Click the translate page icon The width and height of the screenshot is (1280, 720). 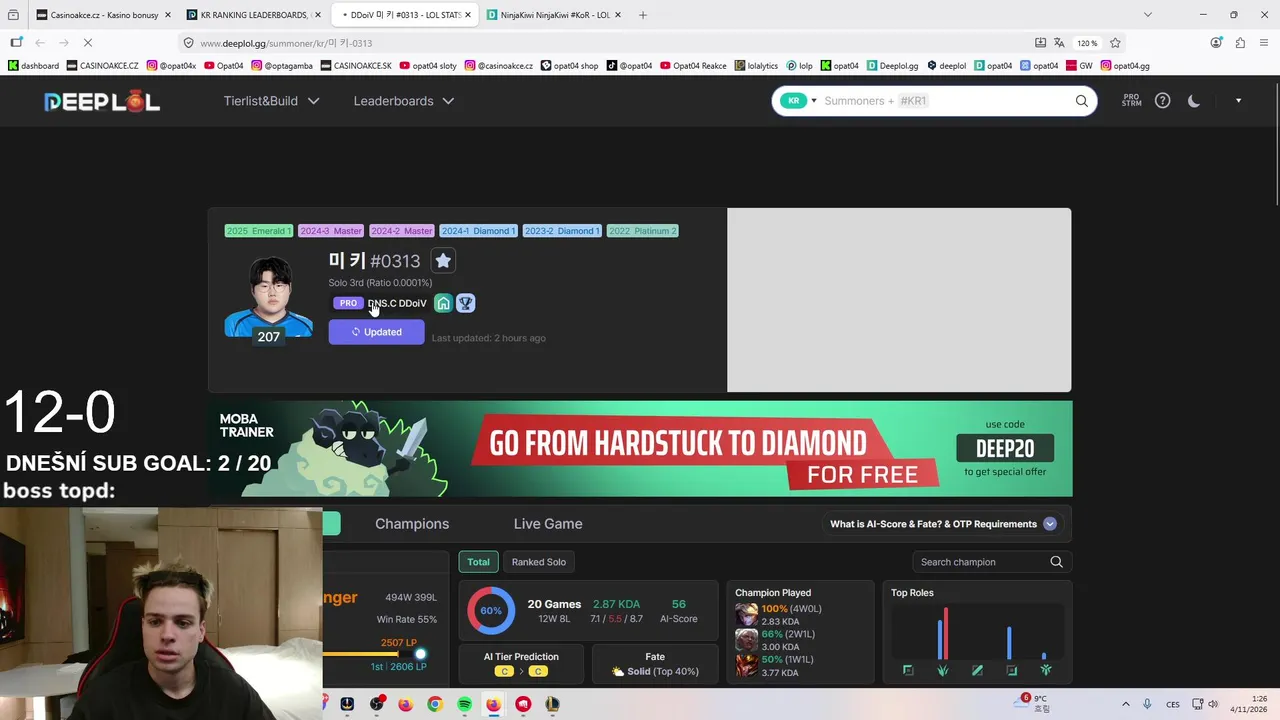point(1059,43)
